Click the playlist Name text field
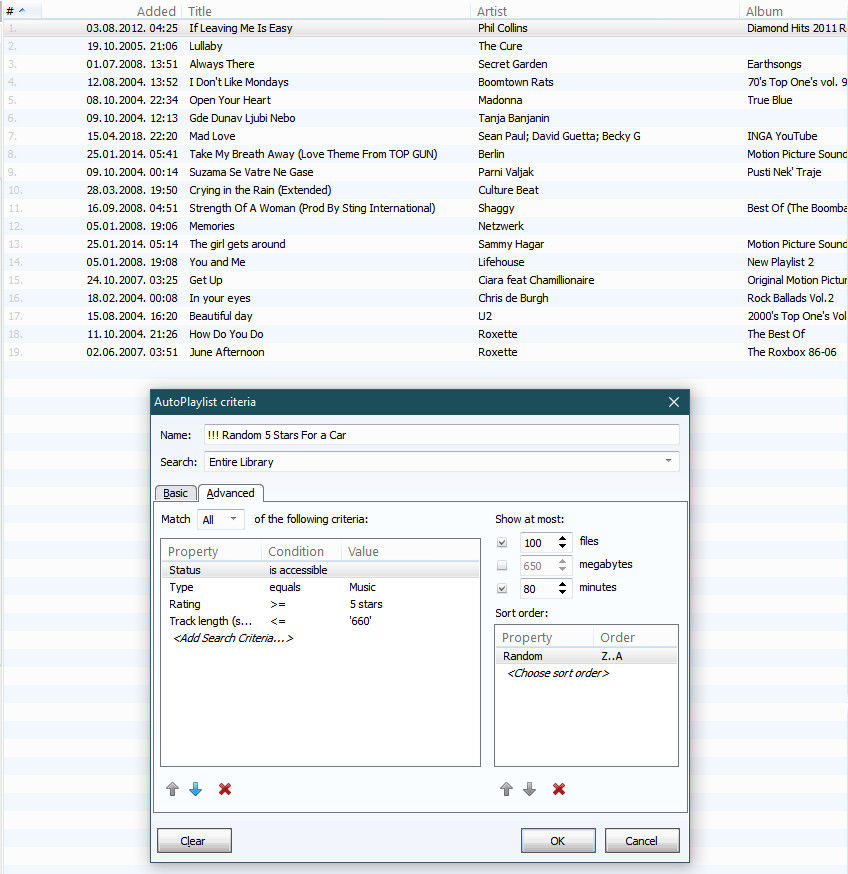 tap(440, 435)
